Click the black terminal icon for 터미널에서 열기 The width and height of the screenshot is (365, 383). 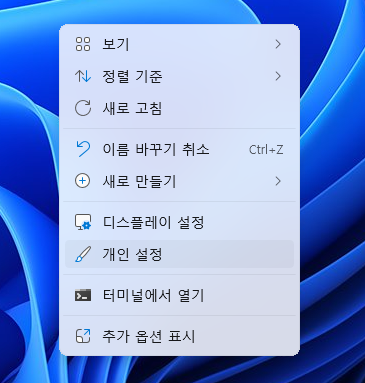pyautogui.click(x=83, y=295)
